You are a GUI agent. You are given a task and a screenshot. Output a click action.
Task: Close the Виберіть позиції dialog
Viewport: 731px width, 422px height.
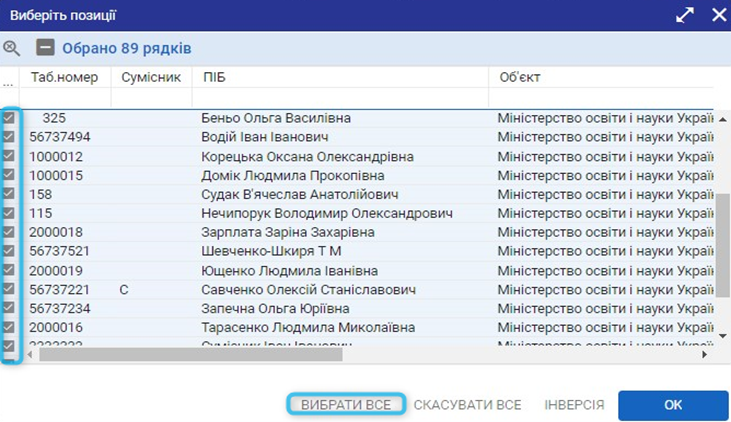click(x=717, y=15)
